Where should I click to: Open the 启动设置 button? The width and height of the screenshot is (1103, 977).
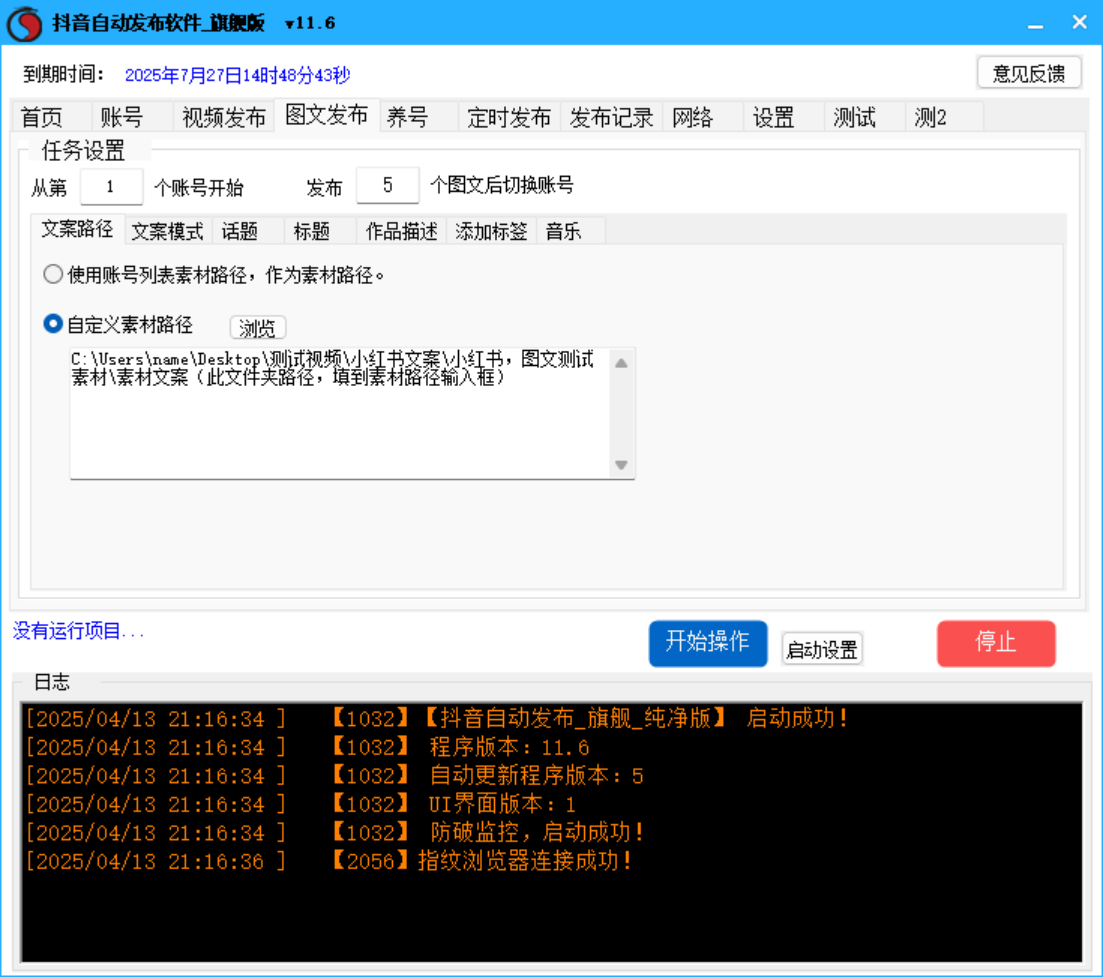click(x=822, y=649)
